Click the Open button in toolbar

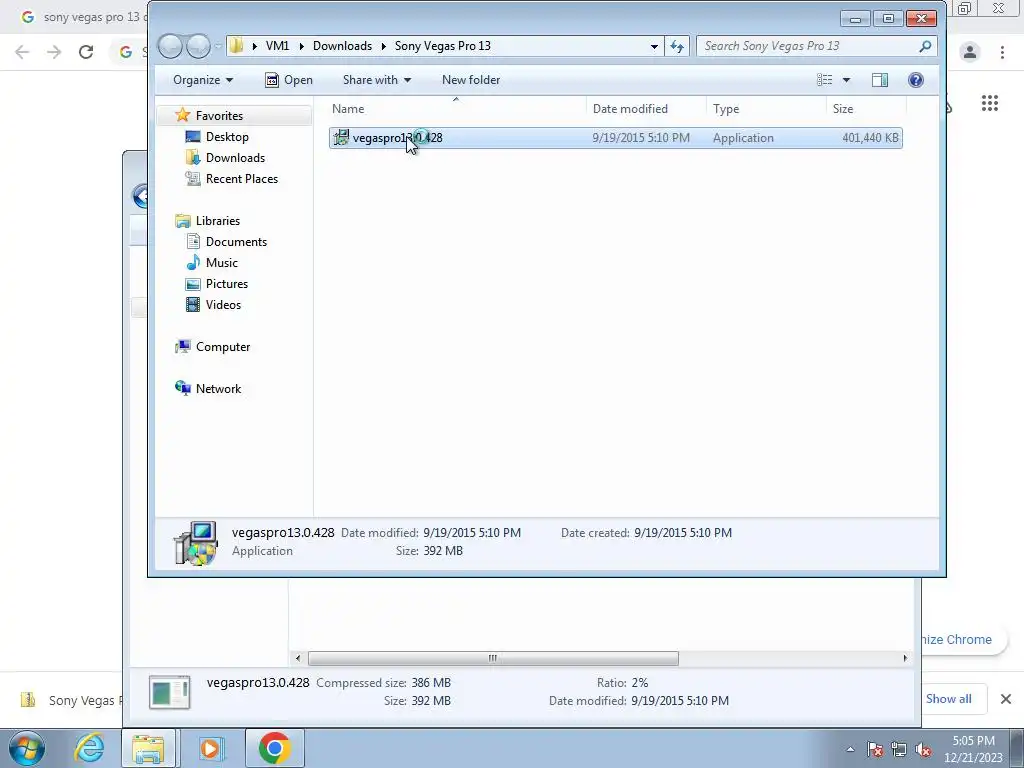(289, 80)
